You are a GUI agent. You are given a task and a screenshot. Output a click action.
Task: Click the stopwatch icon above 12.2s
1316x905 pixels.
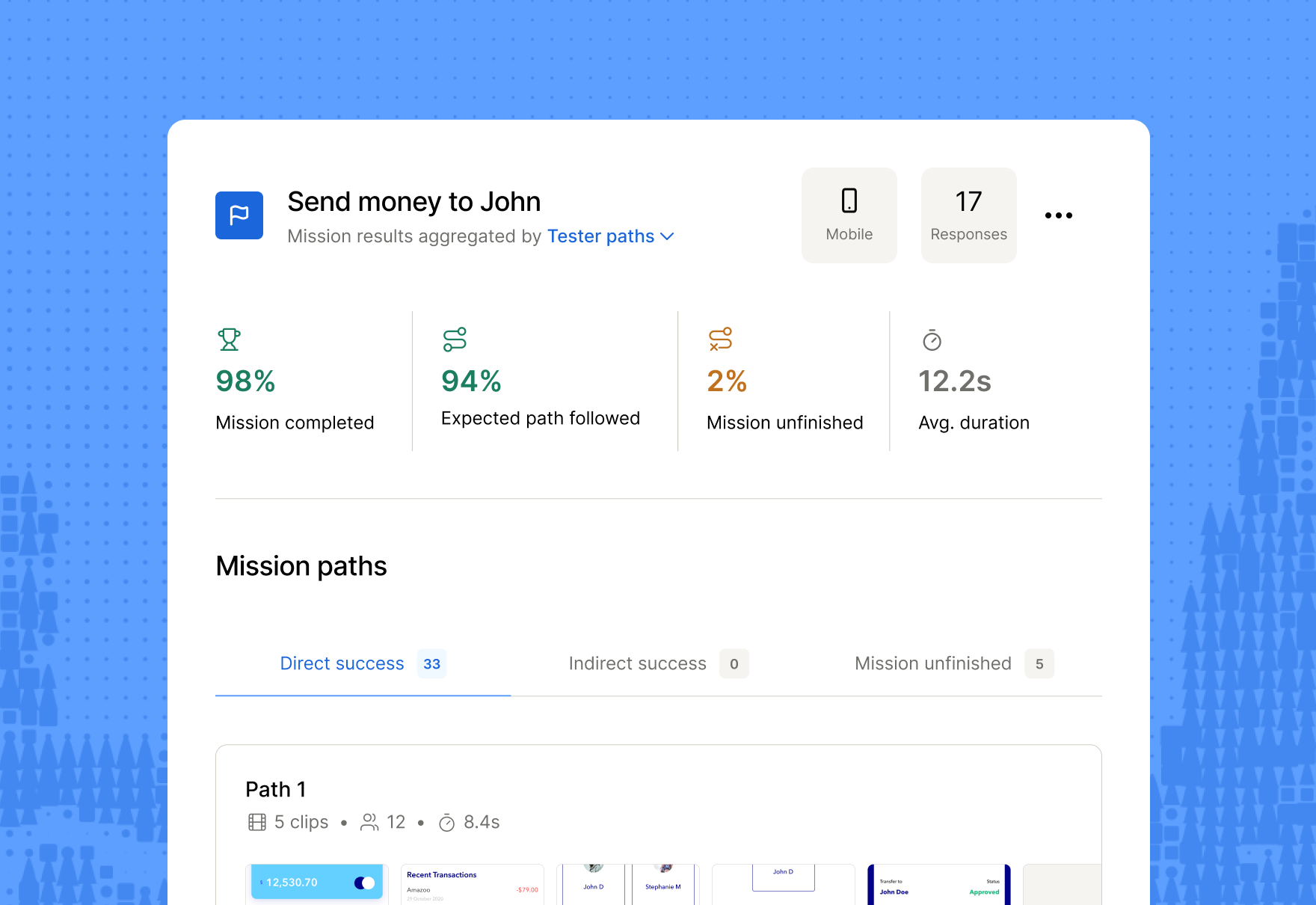pos(932,340)
